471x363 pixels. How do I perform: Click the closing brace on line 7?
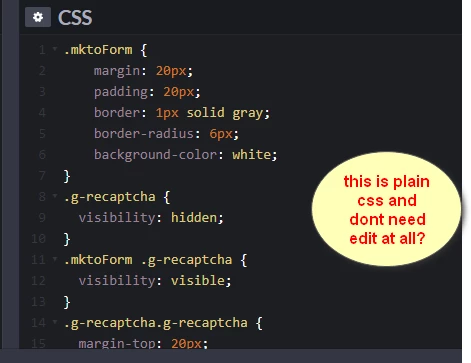(67, 176)
